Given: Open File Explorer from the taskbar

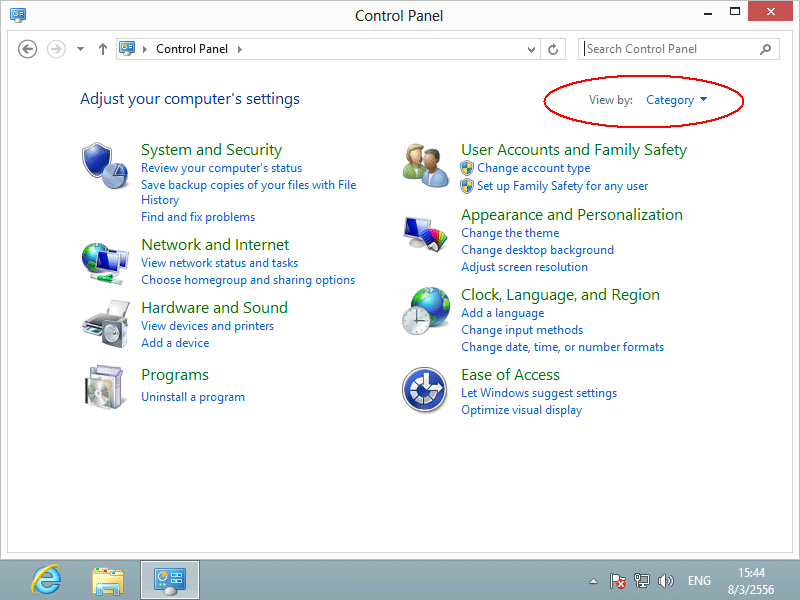Looking at the screenshot, I should [108, 581].
